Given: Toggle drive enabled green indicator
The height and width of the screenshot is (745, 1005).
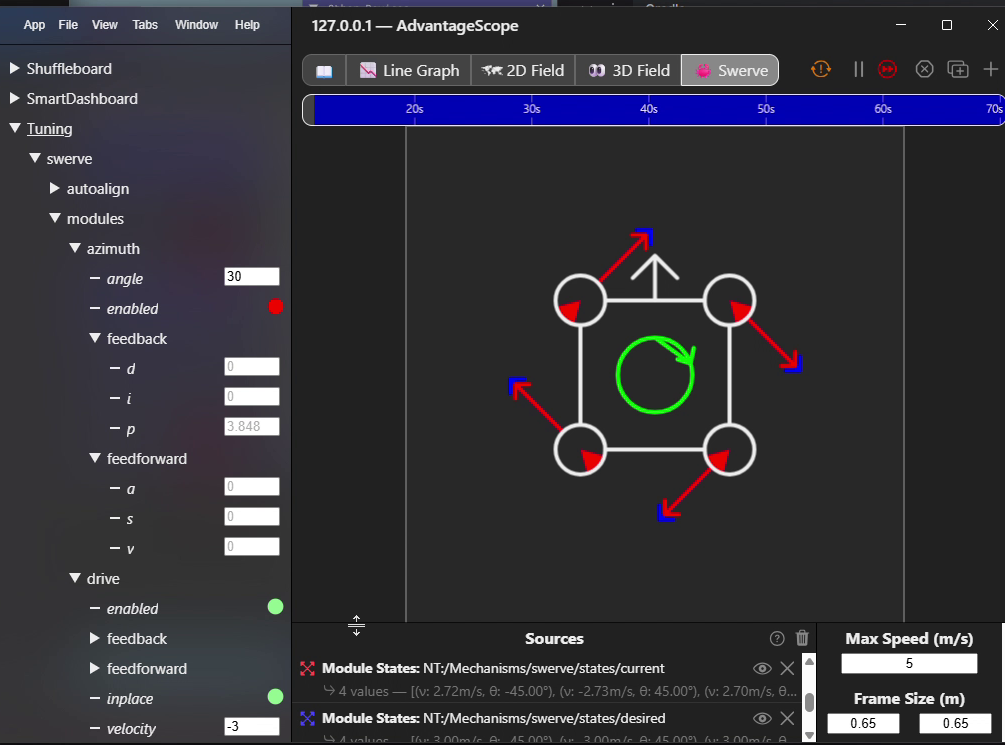Looking at the screenshot, I should [276, 607].
